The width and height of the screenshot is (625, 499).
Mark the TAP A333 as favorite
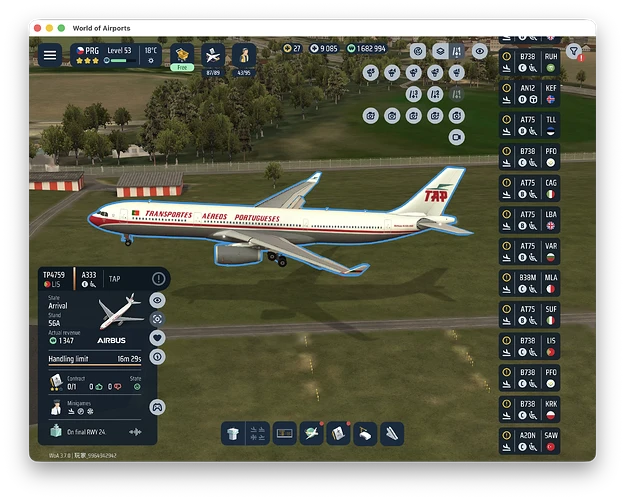click(157, 338)
